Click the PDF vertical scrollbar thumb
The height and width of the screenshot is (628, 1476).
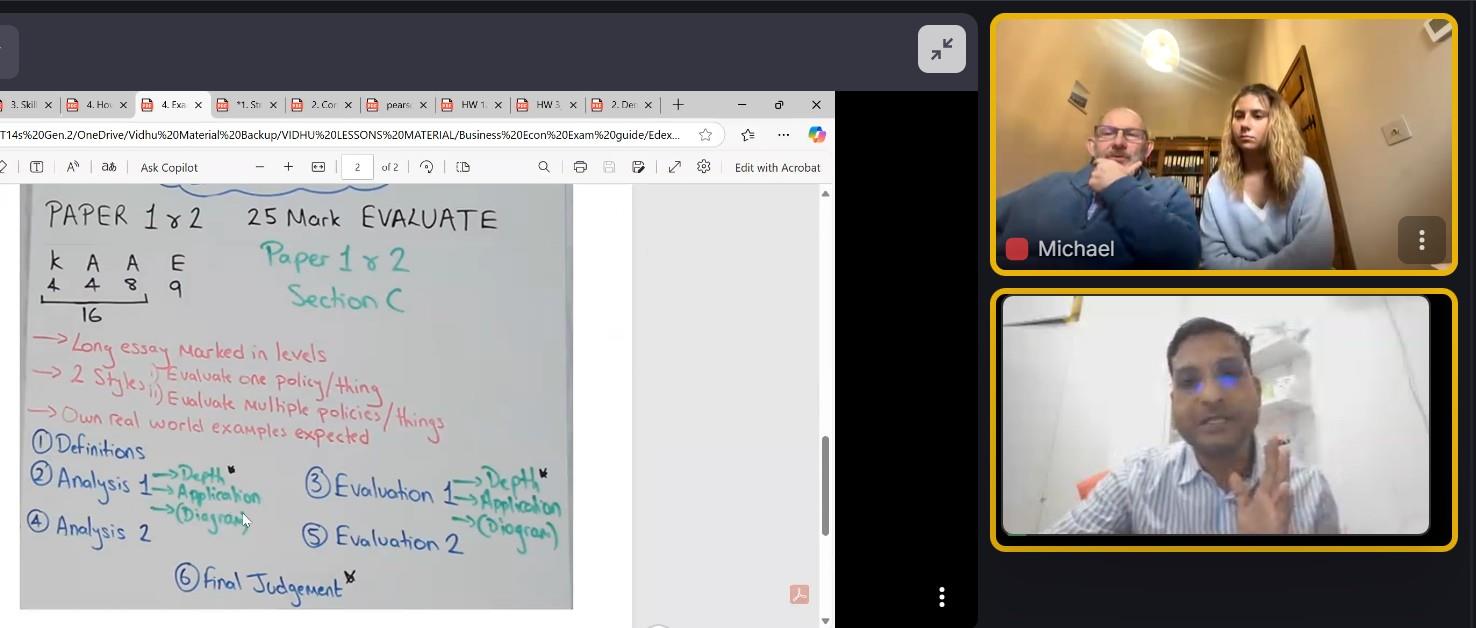[825, 485]
